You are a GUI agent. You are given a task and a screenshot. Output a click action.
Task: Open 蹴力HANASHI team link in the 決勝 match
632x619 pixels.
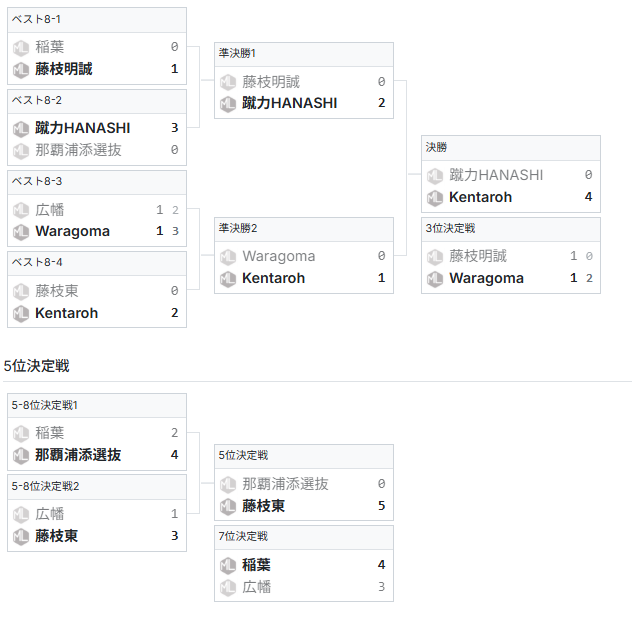click(496, 175)
